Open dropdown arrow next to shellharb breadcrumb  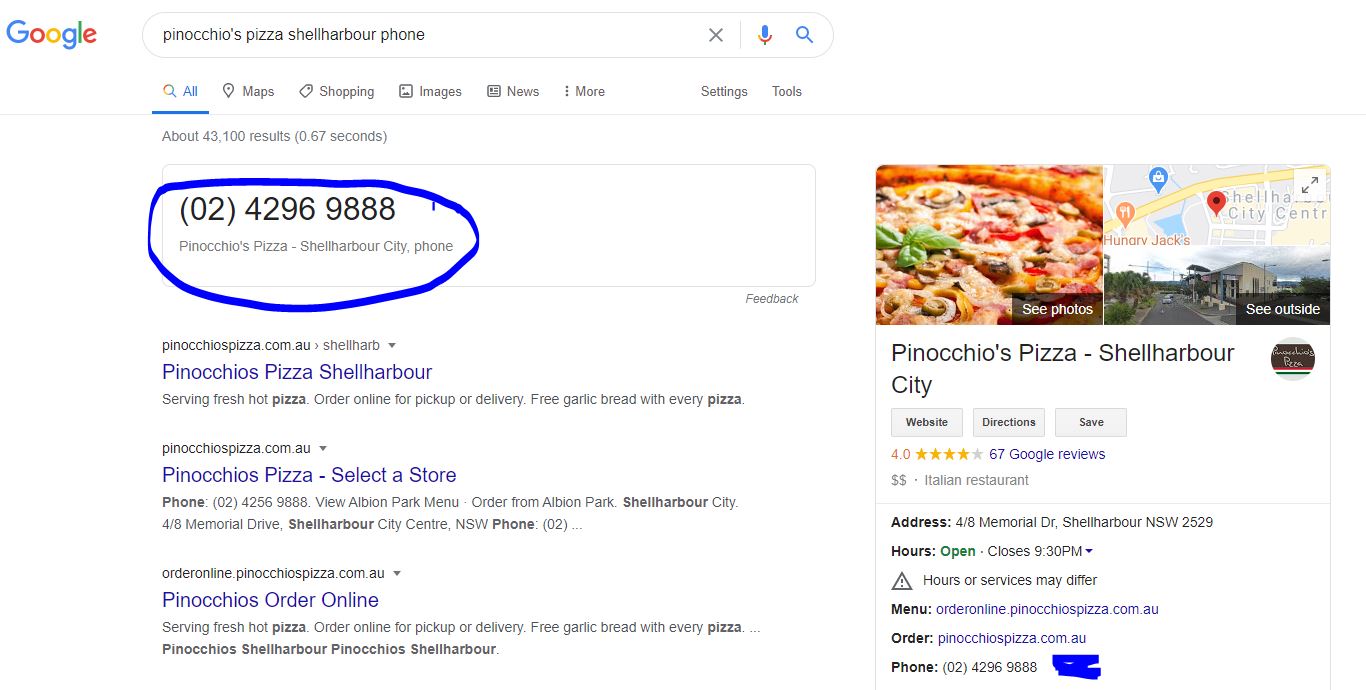392,345
